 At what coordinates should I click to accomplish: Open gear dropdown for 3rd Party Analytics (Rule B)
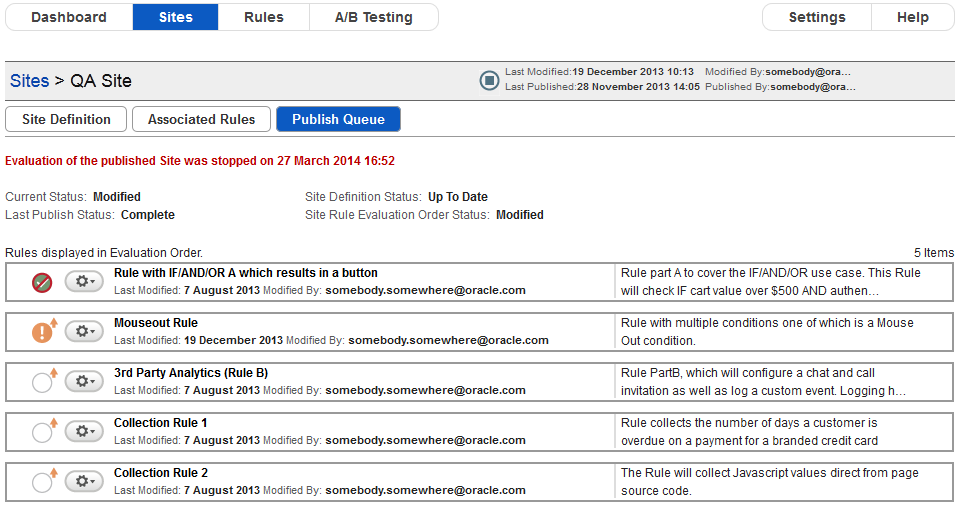(x=84, y=382)
